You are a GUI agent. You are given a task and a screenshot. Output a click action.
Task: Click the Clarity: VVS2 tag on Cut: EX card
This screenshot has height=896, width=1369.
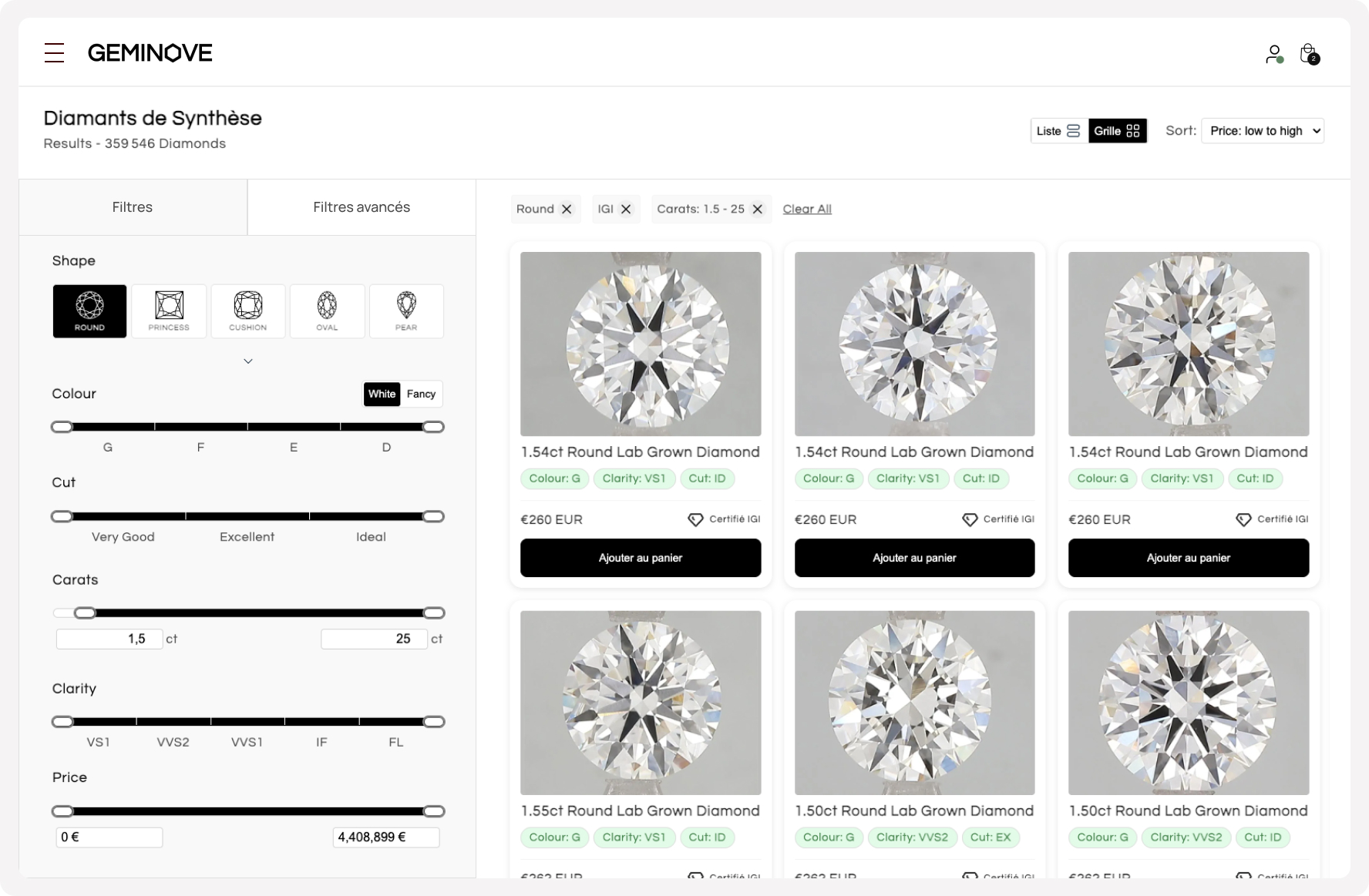[912, 837]
